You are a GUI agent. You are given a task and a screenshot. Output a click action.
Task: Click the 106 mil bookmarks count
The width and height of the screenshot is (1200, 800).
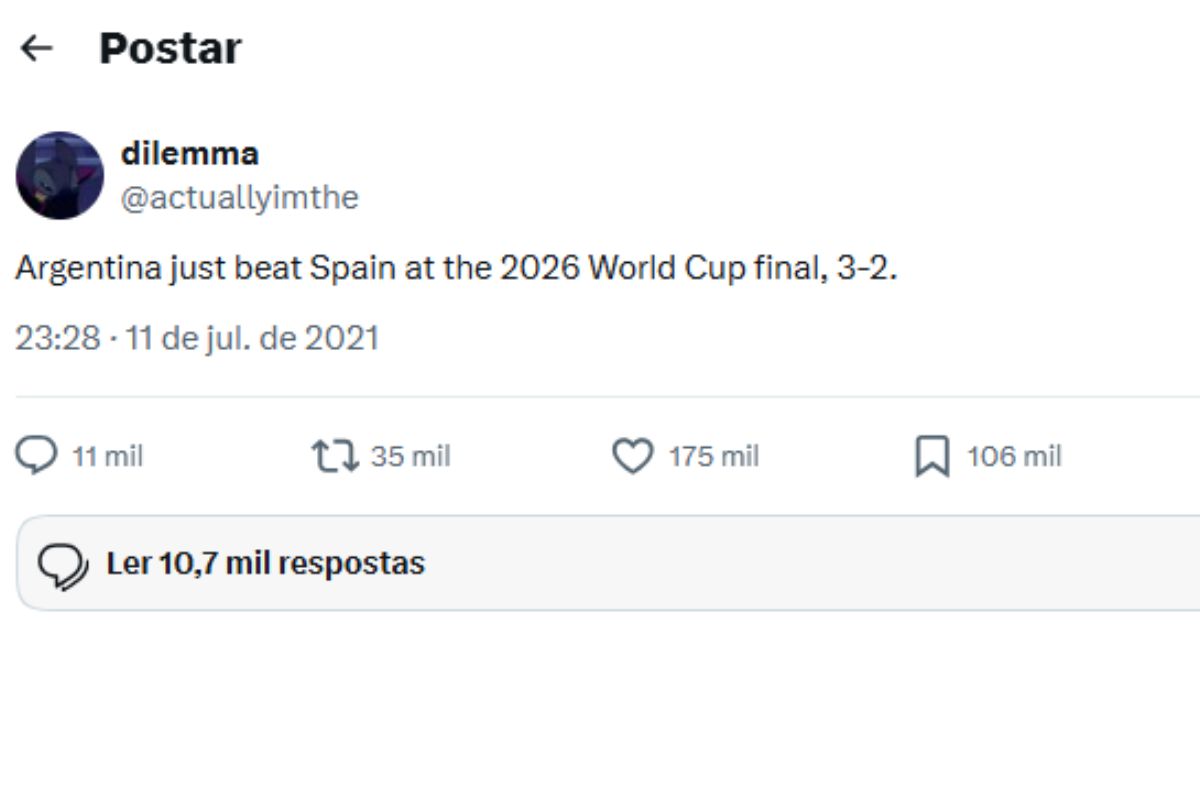point(1014,457)
